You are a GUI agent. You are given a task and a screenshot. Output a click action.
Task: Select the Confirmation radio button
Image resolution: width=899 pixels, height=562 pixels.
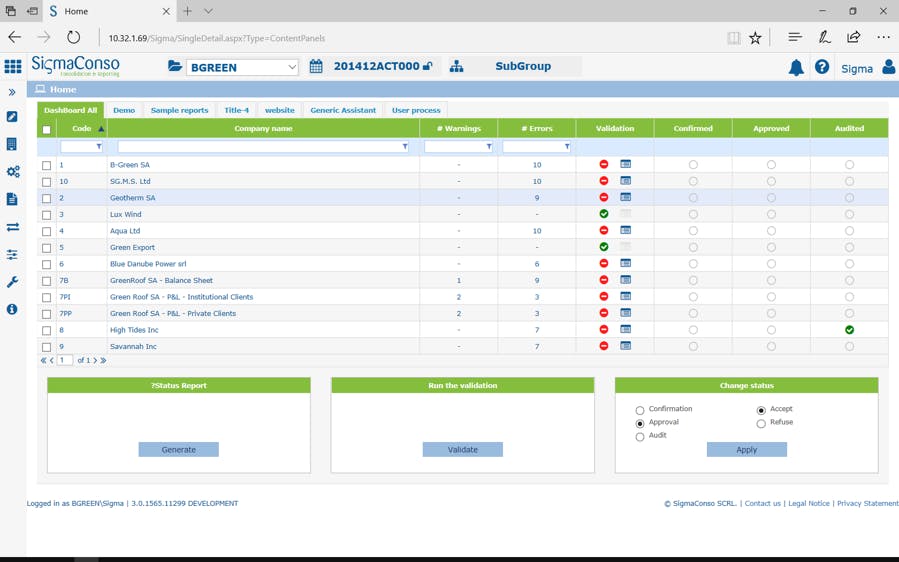pyautogui.click(x=640, y=410)
